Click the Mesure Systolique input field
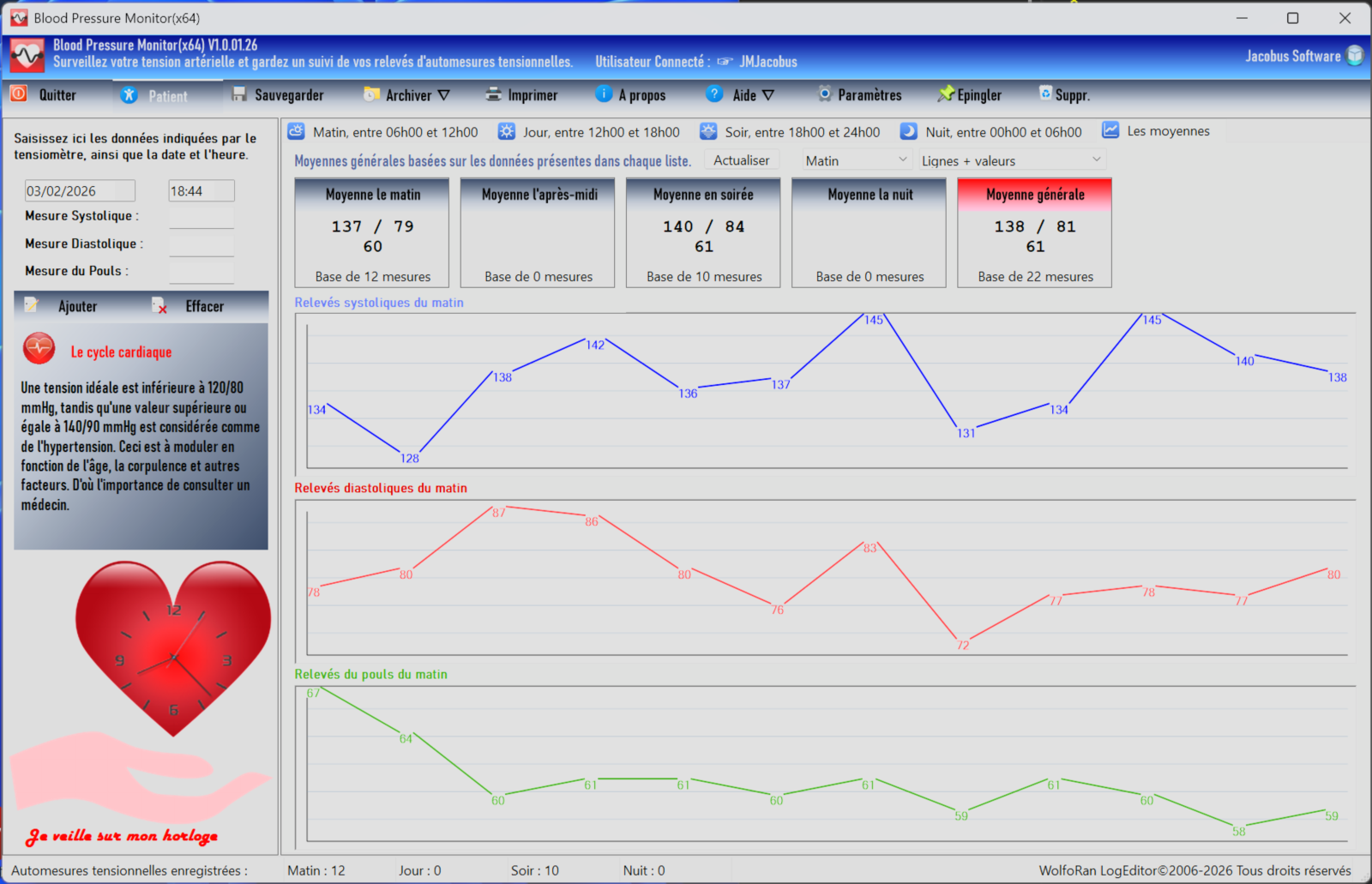 click(x=202, y=217)
